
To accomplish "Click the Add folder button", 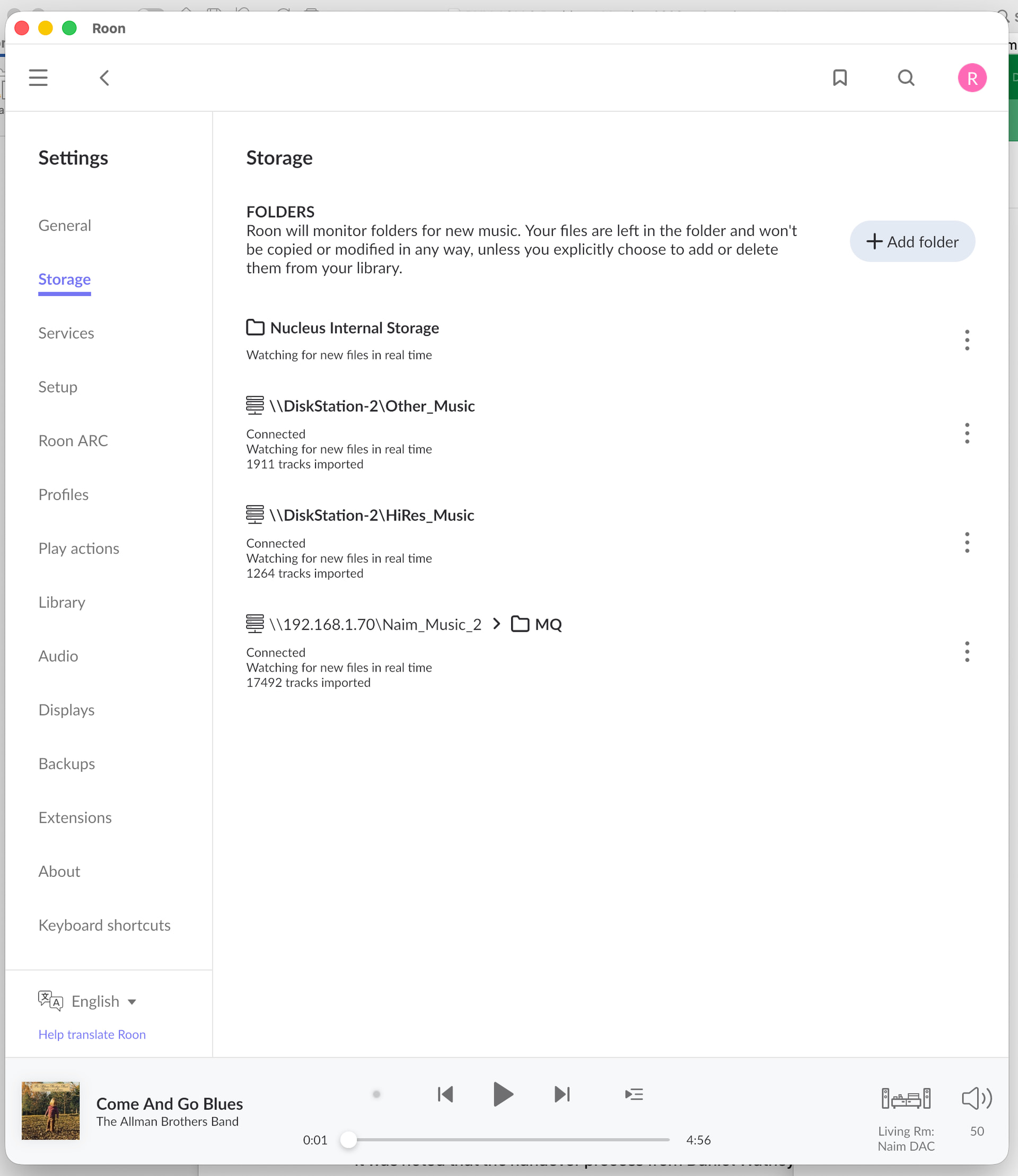I will pos(912,241).
